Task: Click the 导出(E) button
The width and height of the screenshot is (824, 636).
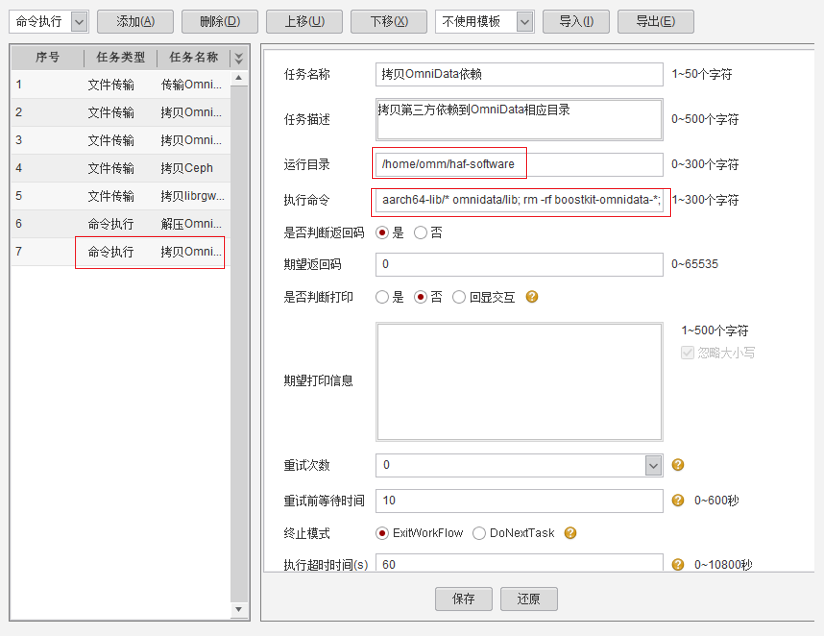Action: point(655,22)
